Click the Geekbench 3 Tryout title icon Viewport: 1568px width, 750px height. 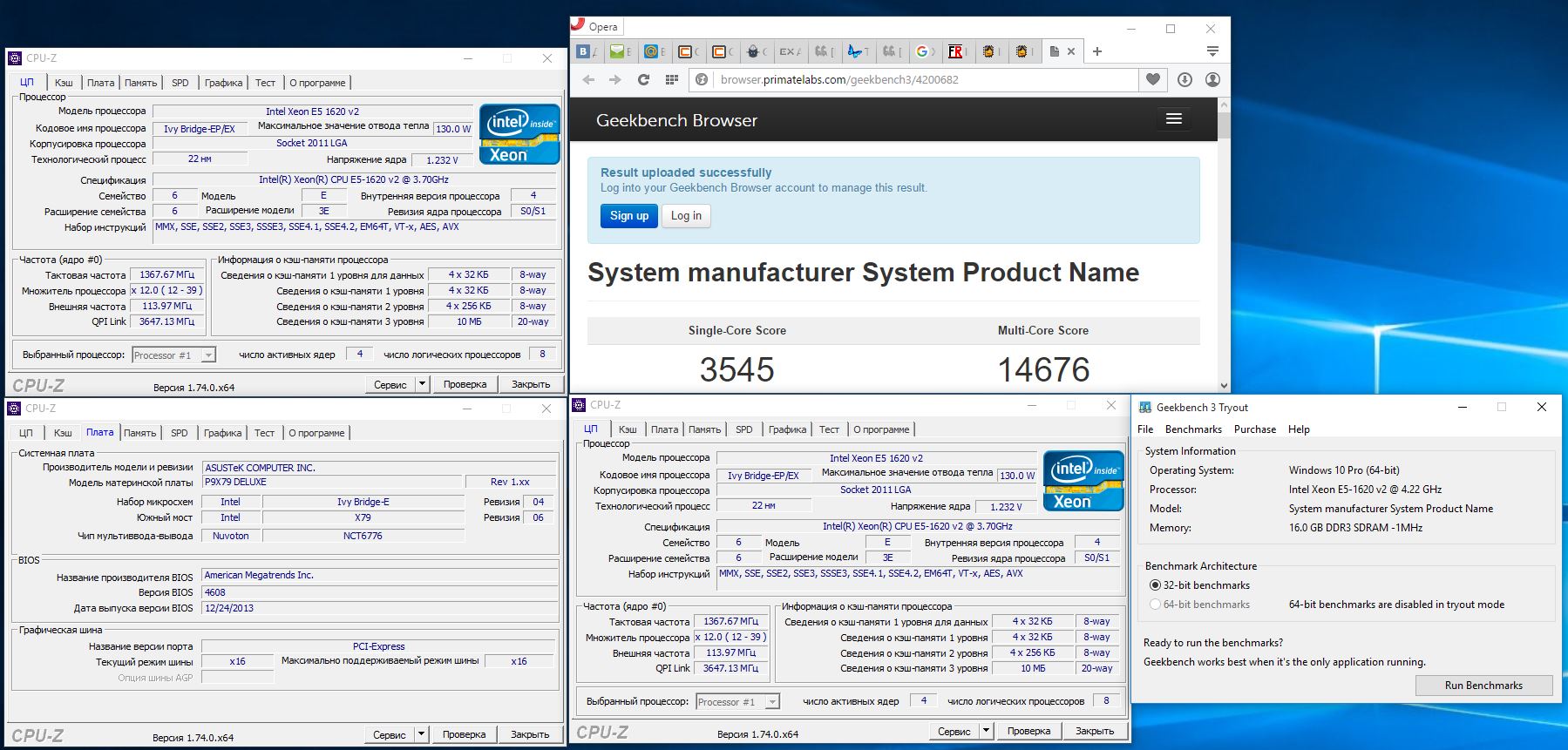[1144, 407]
